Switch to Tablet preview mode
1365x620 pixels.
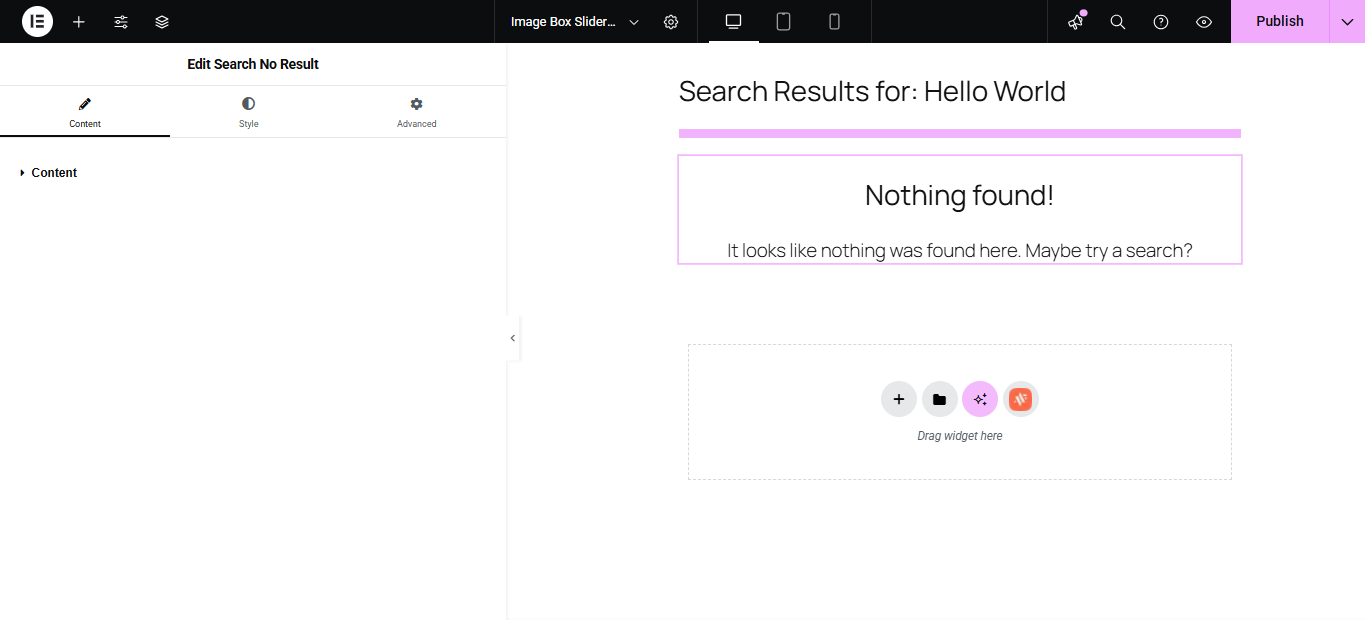pyautogui.click(x=784, y=21)
